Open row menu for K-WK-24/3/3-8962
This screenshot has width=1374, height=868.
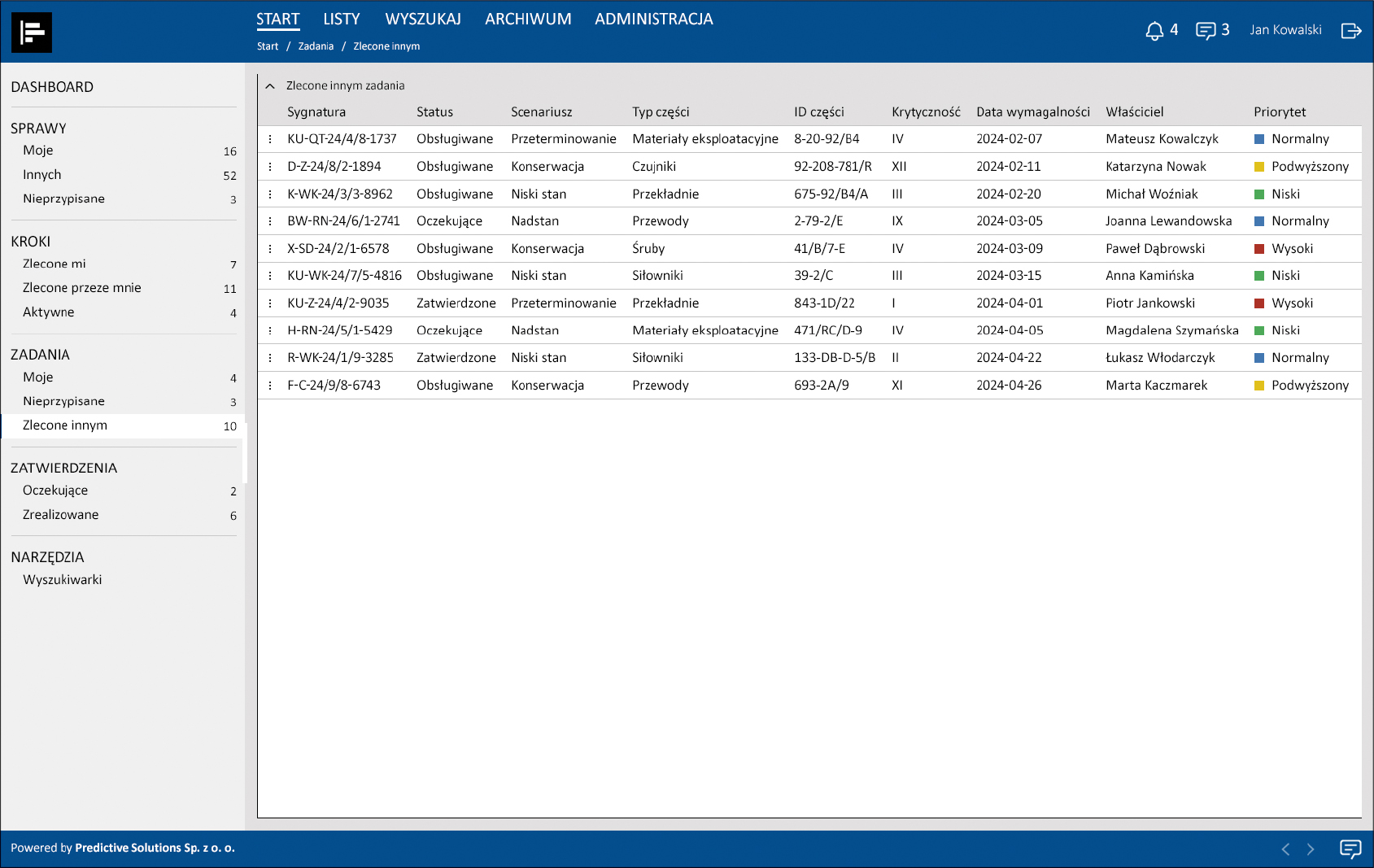coord(270,194)
